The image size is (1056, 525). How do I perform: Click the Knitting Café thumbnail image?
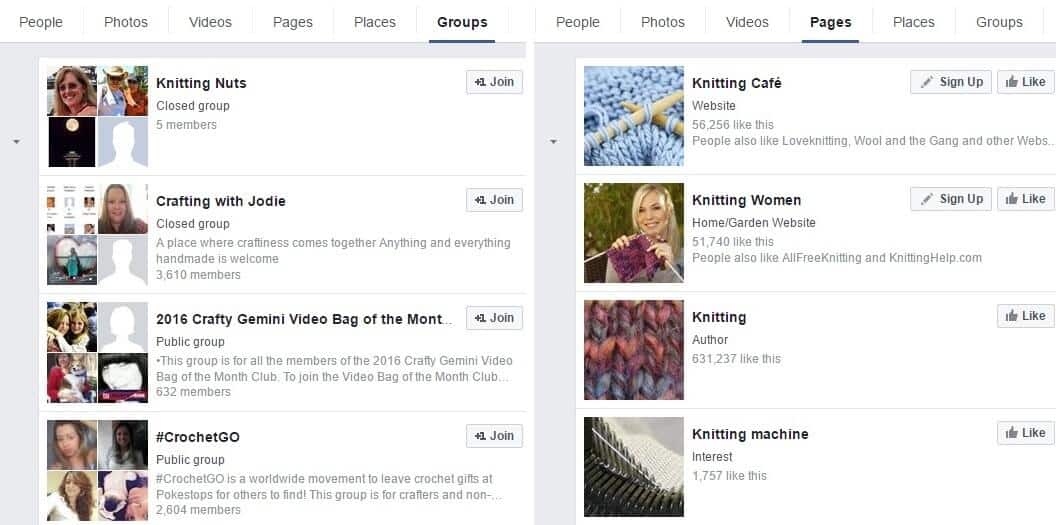[x=634, y=116]
